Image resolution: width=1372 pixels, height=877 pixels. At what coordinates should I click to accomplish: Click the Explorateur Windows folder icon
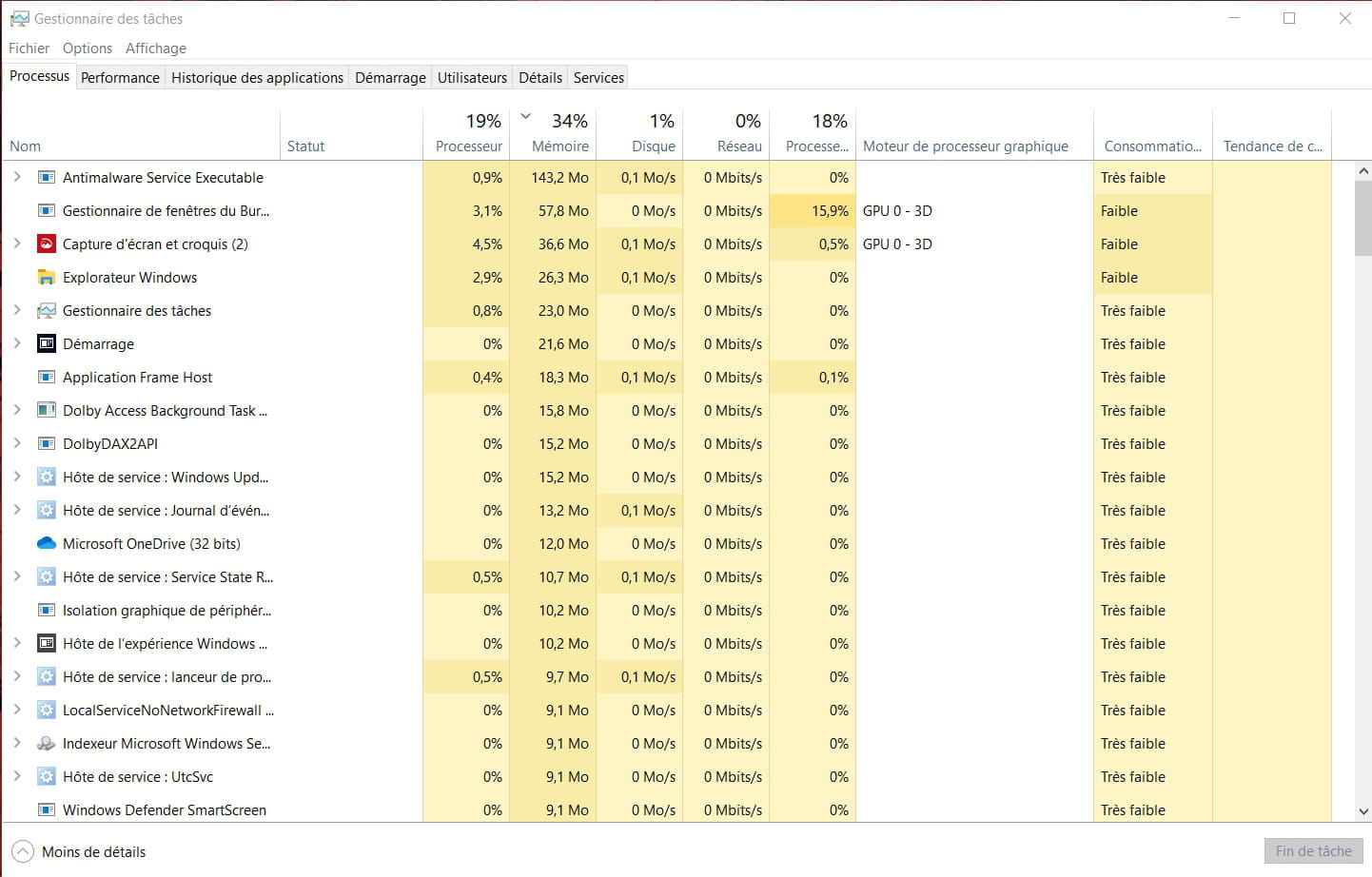pyautogui.click(x=46, y=278)
